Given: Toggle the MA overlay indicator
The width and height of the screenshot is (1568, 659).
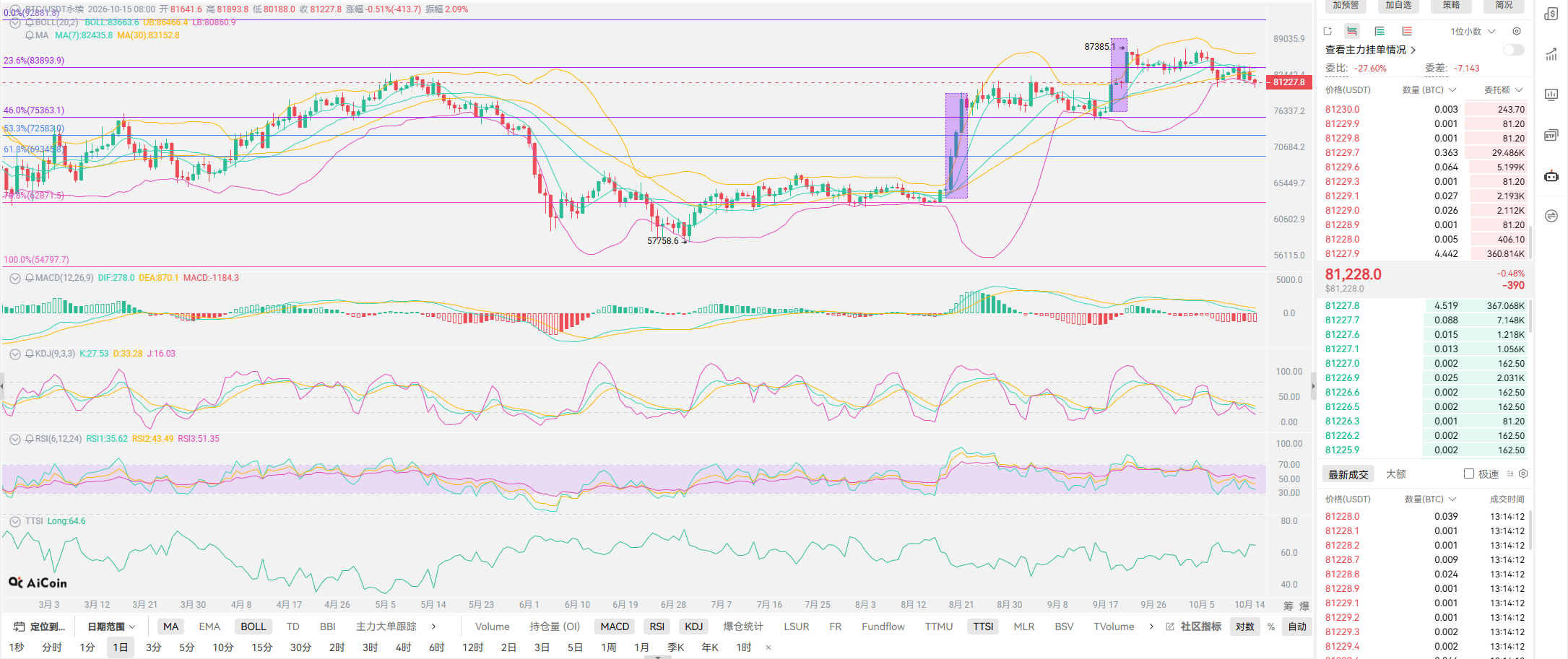Looking at the screenshot, I should (x=170, y=627).
